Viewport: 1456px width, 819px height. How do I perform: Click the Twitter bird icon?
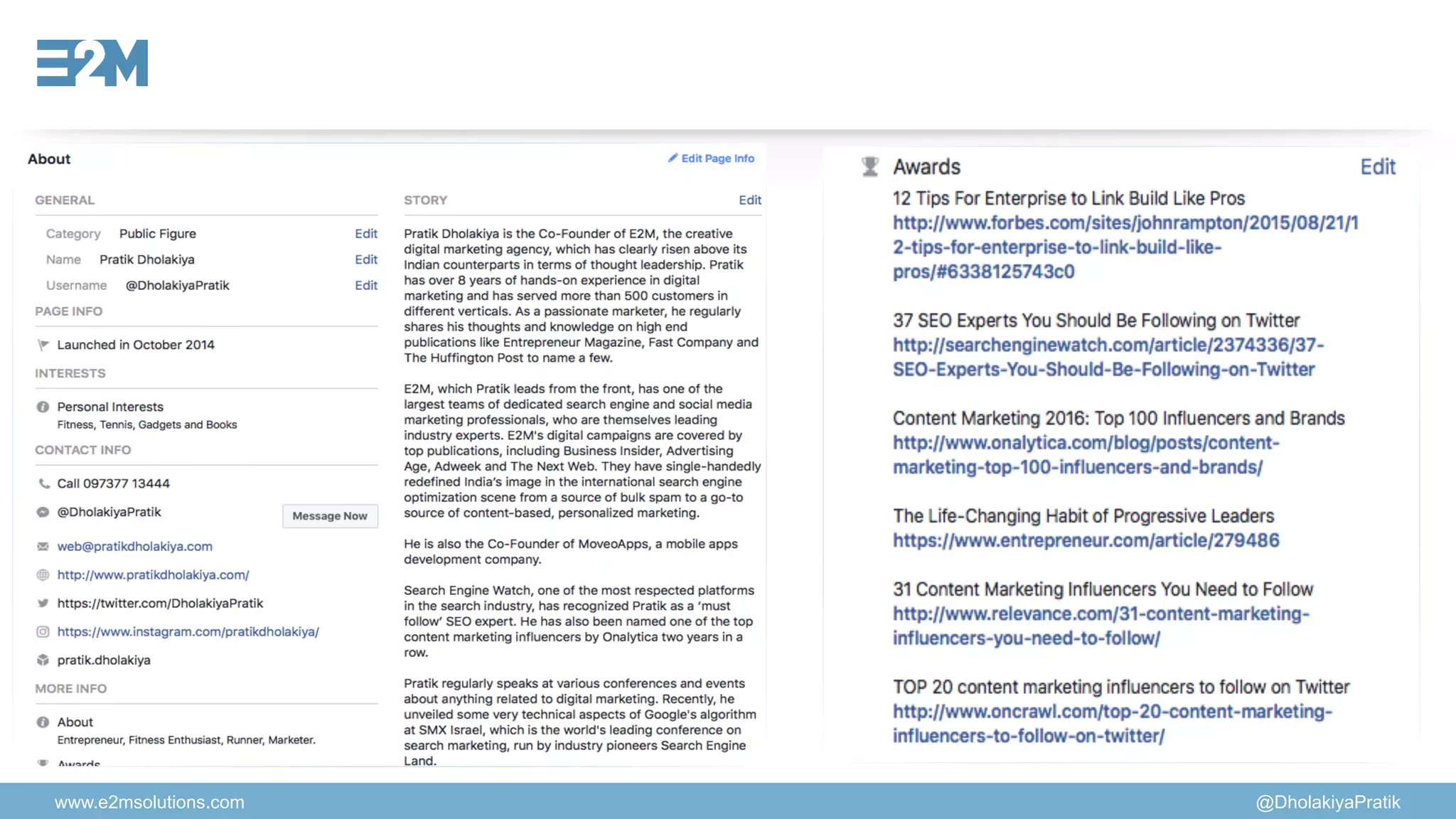(43, 603)
